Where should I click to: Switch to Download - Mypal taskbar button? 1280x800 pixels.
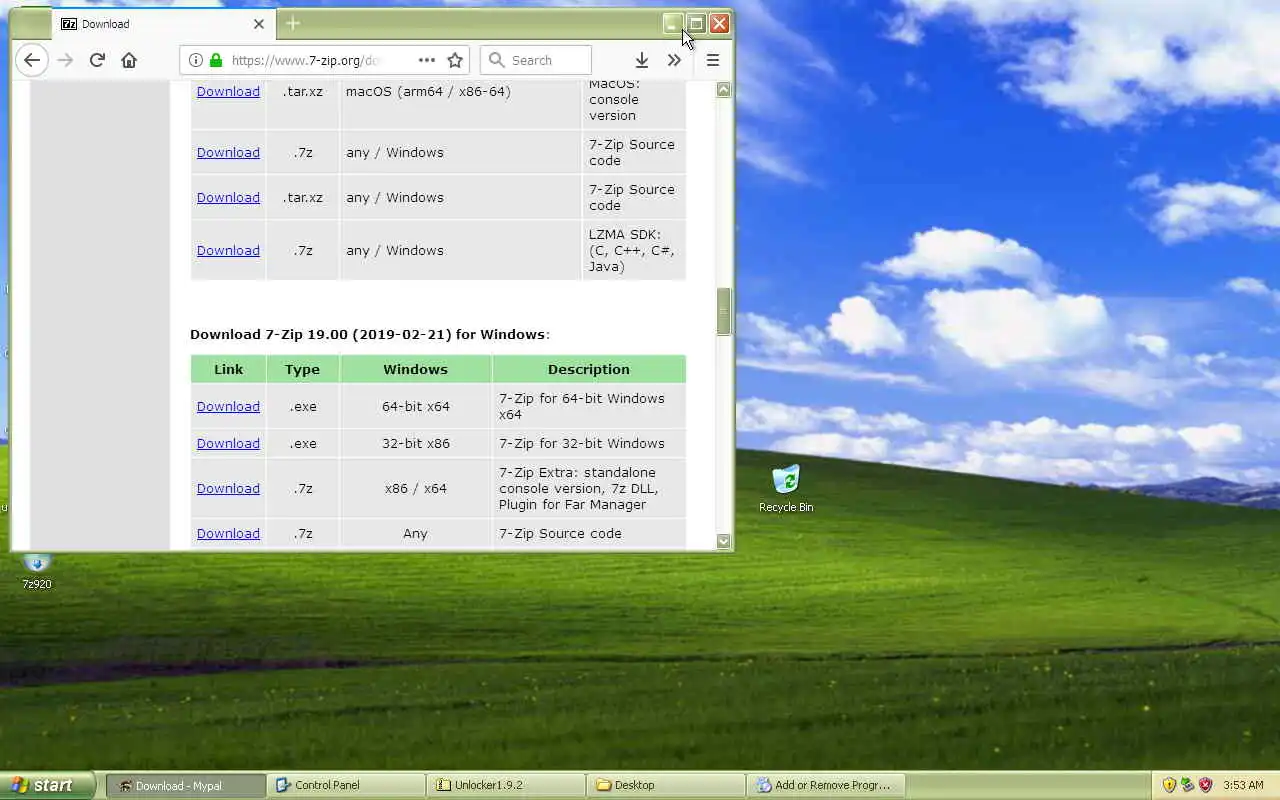click(x=186, y=785)
